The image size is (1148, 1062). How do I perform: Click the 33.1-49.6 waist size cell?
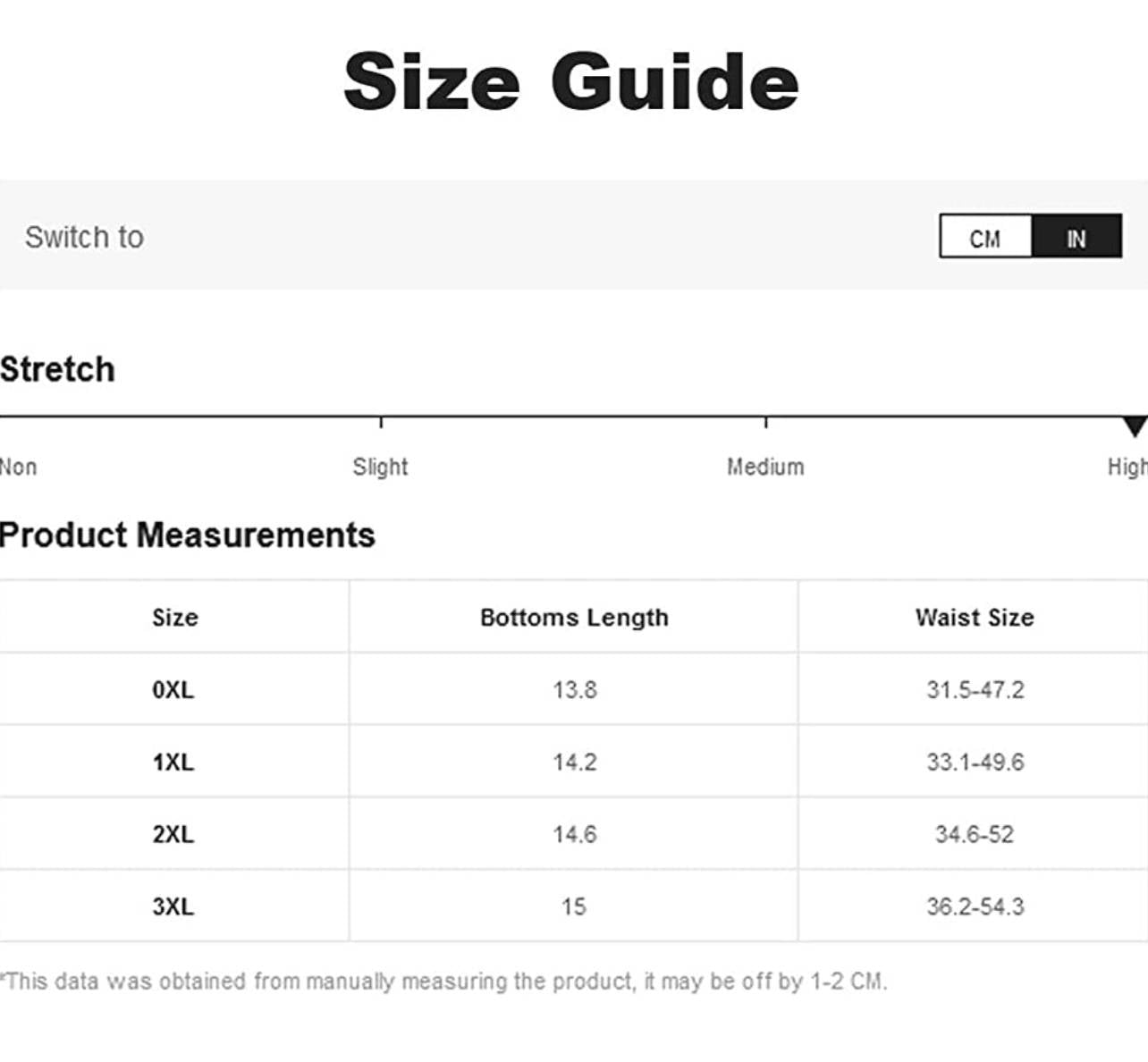975,763
